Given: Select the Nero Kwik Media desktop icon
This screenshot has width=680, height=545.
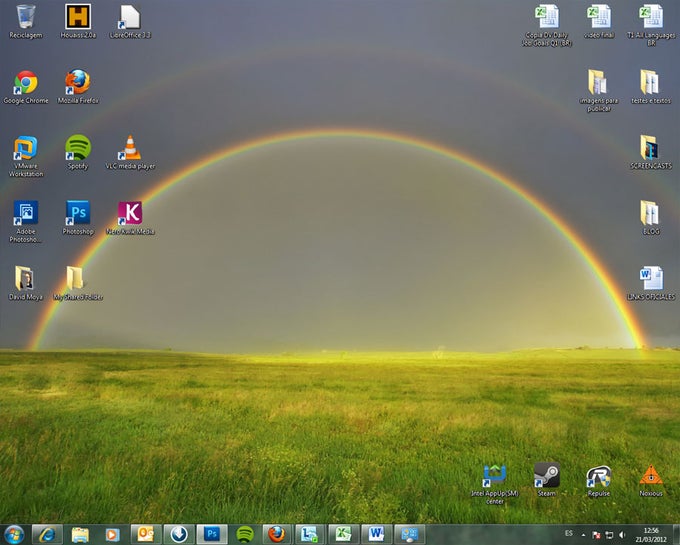Looking at the screenshot, I should pyautogui.click(x=130, y=218).
